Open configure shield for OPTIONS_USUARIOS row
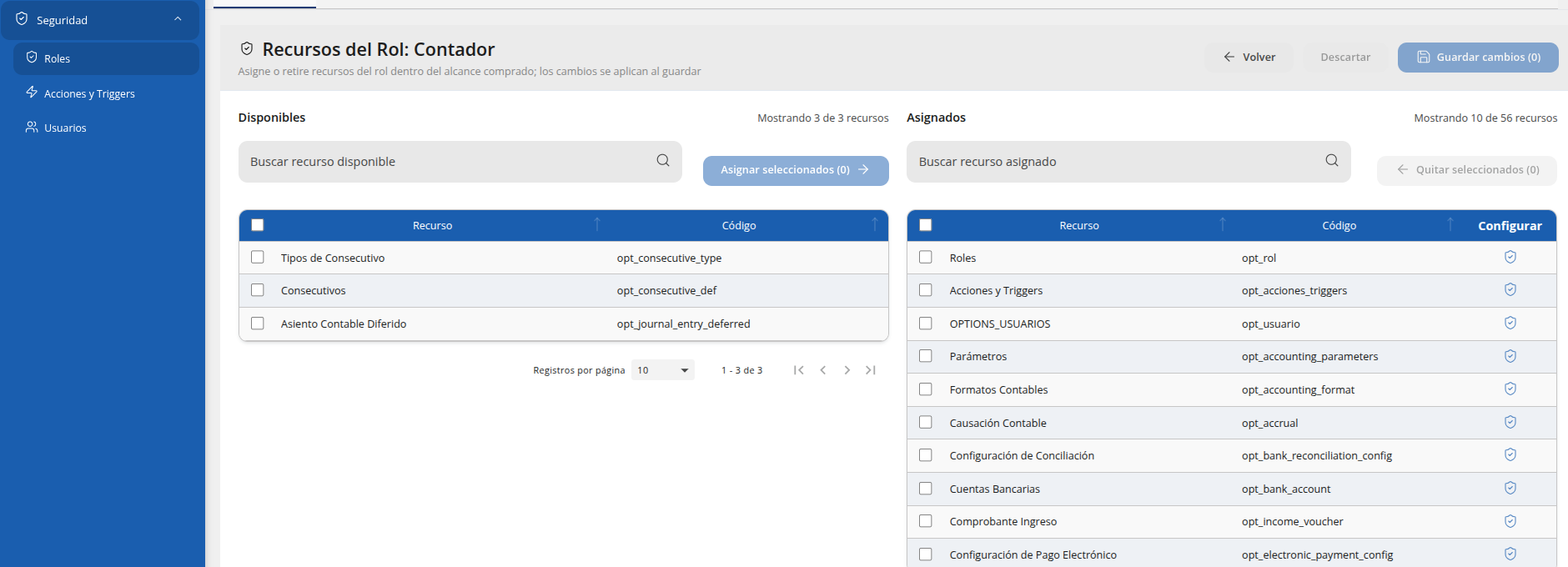Screen dimensions: 1568x567 point(1510,323)
